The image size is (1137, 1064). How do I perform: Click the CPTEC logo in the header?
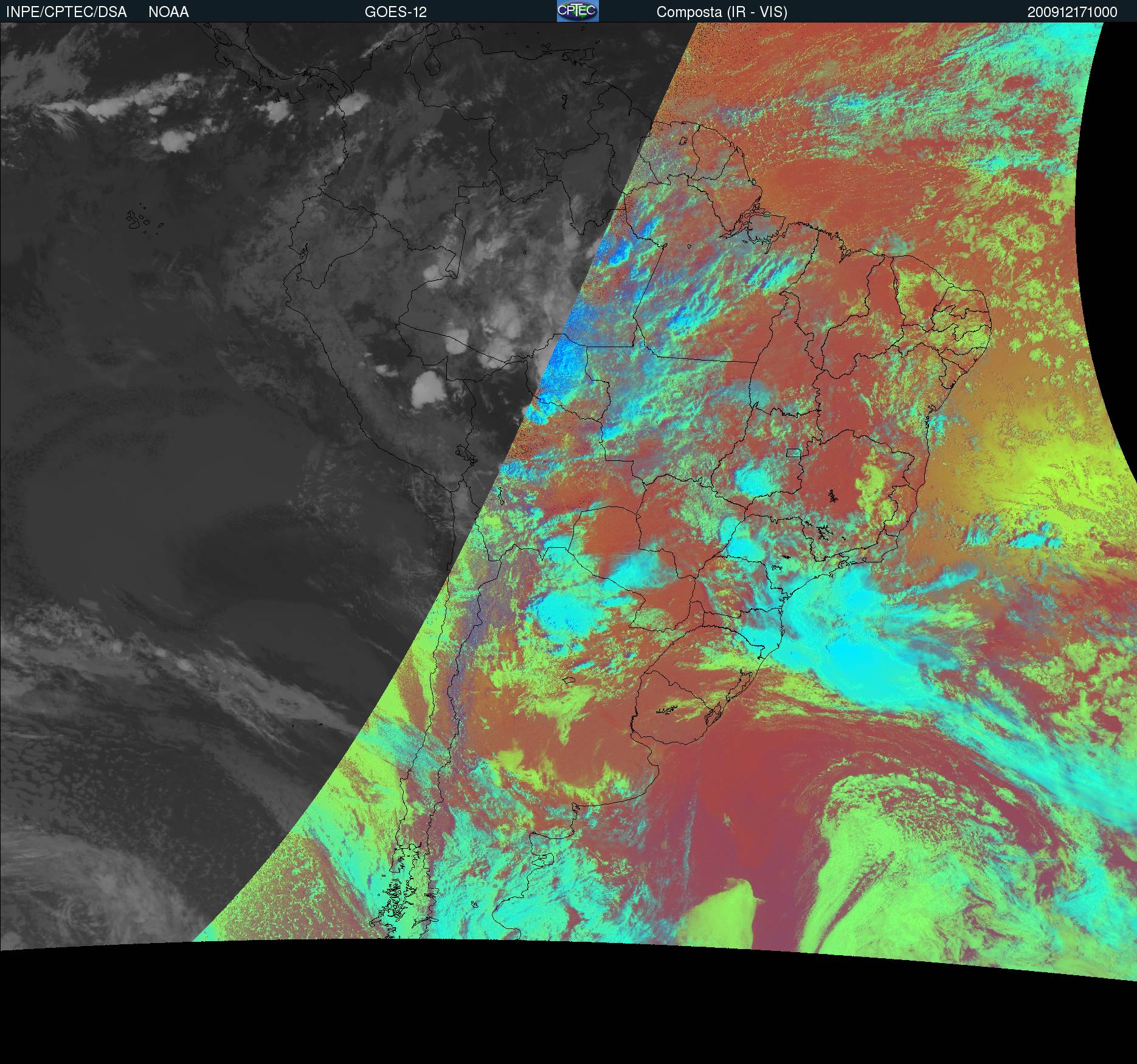click(578, 11)
